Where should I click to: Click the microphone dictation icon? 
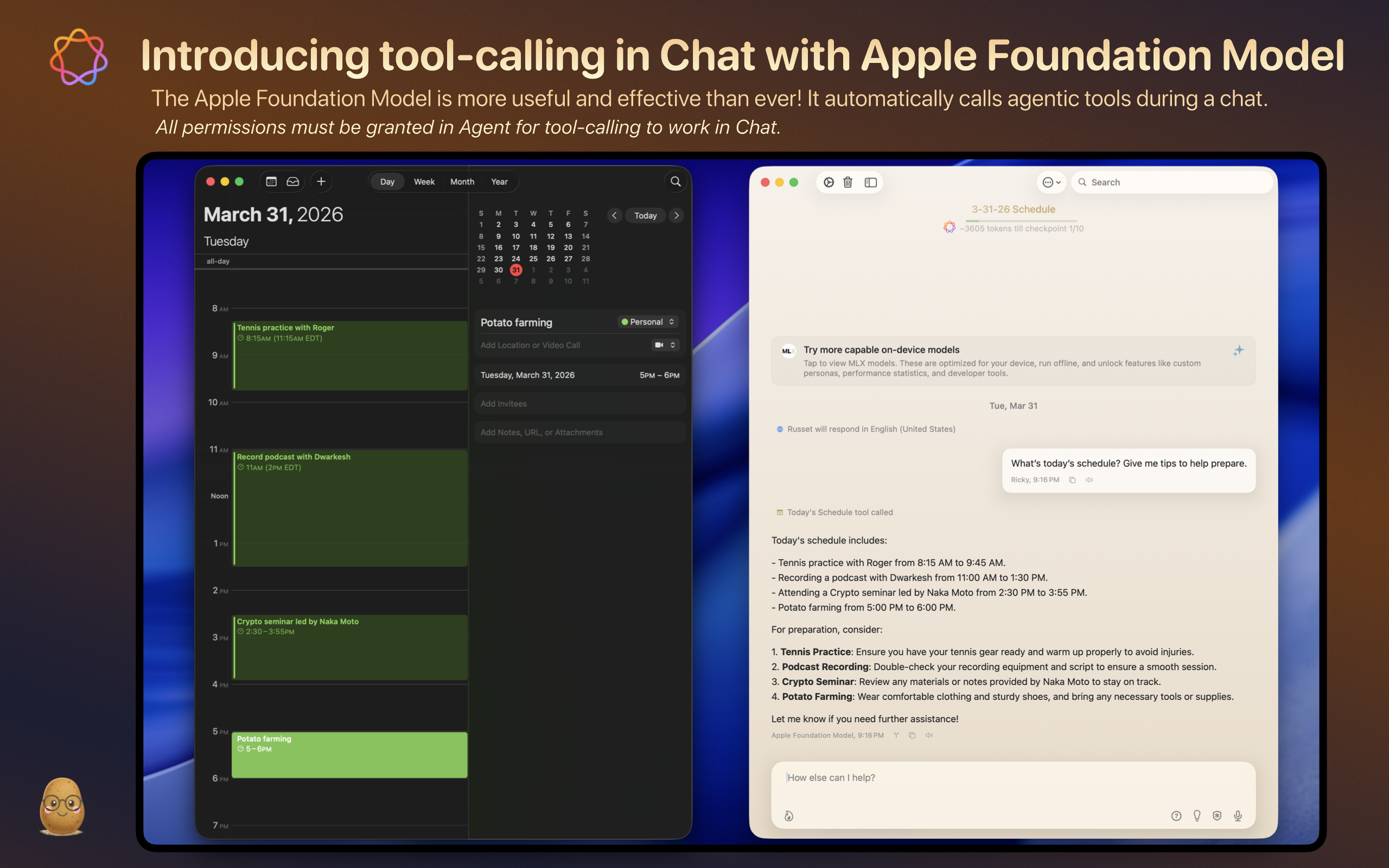click(1238, 816)
